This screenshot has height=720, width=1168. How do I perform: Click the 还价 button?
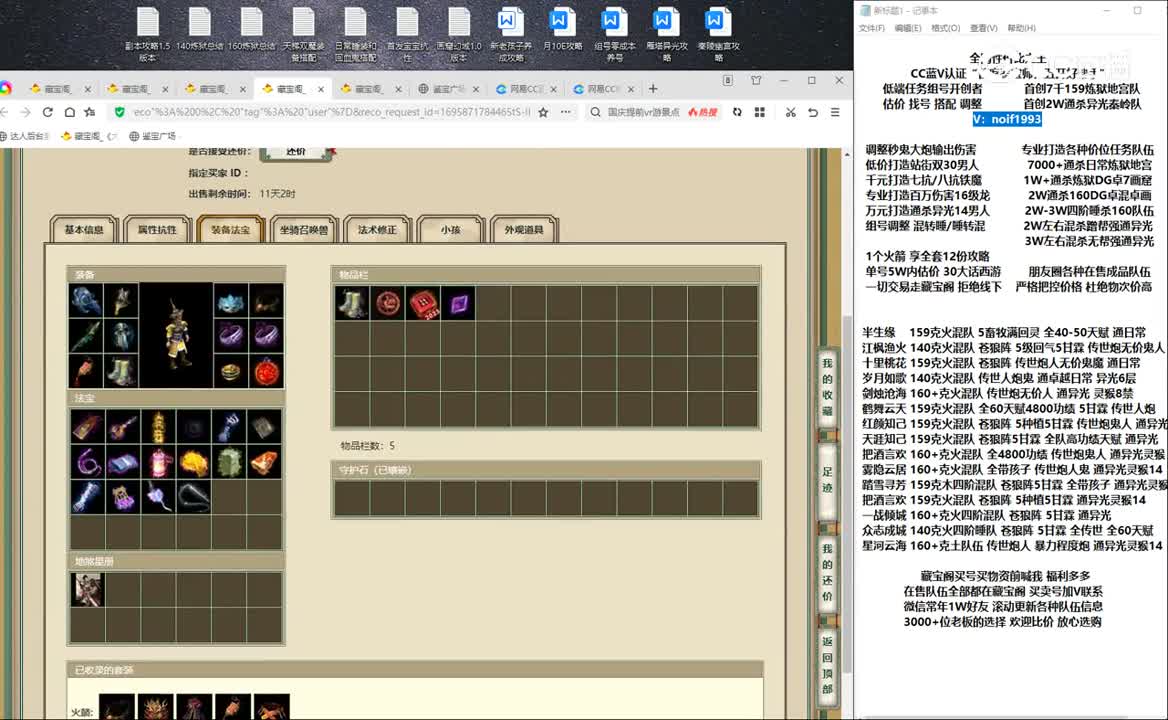[296, 152]
